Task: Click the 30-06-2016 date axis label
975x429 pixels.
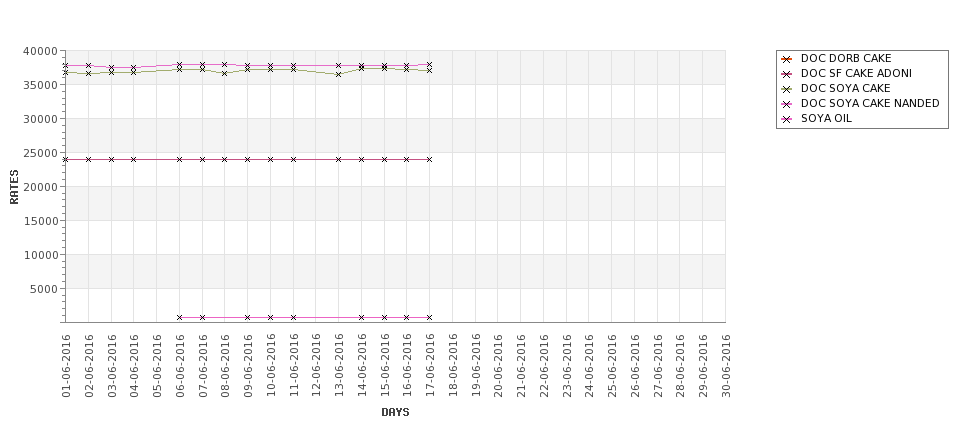Action: pyautogui.click(x=726, y=366)
